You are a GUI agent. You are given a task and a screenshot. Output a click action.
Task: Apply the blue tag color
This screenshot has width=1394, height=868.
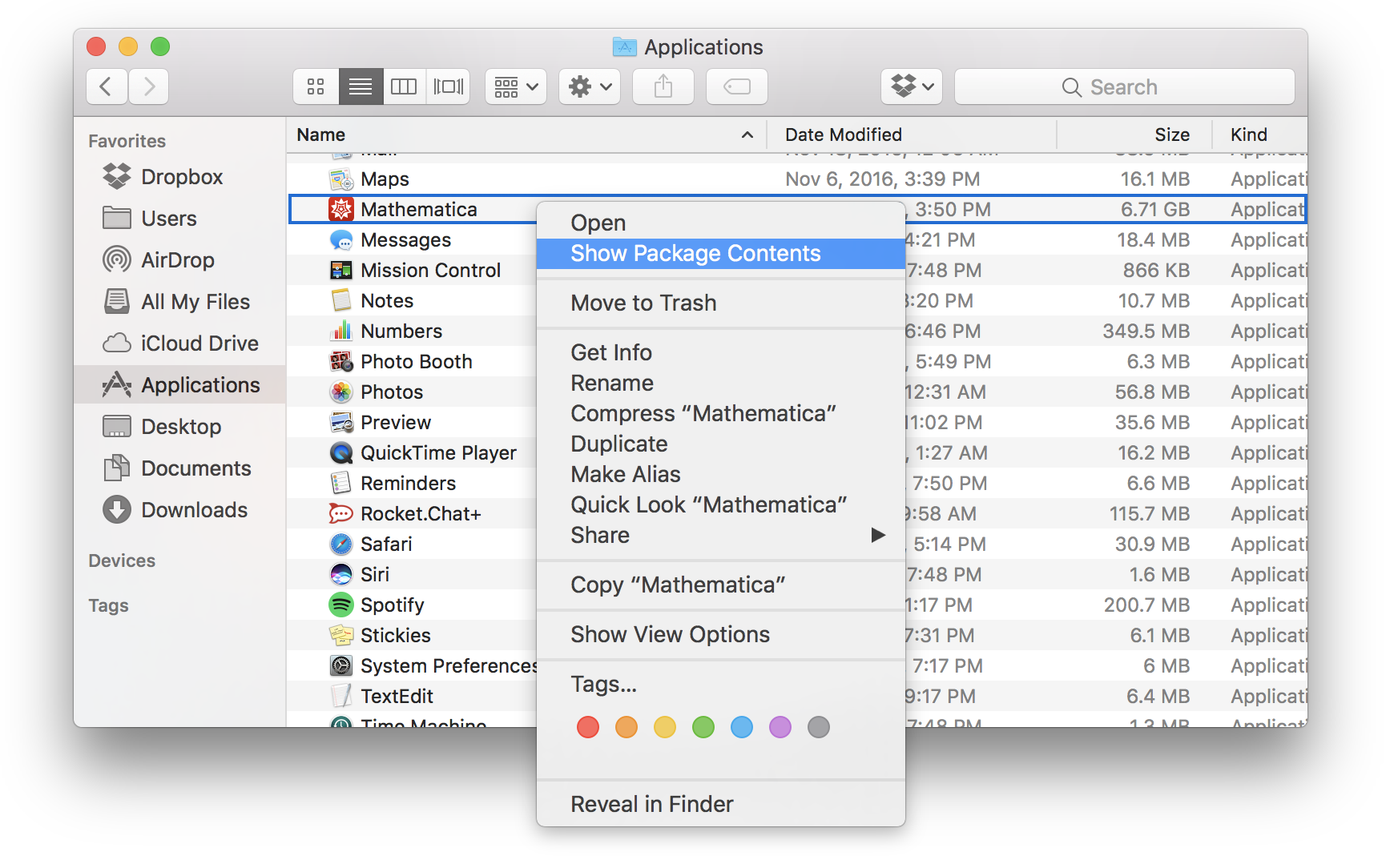pyautogui.click(x=742, y=727)
